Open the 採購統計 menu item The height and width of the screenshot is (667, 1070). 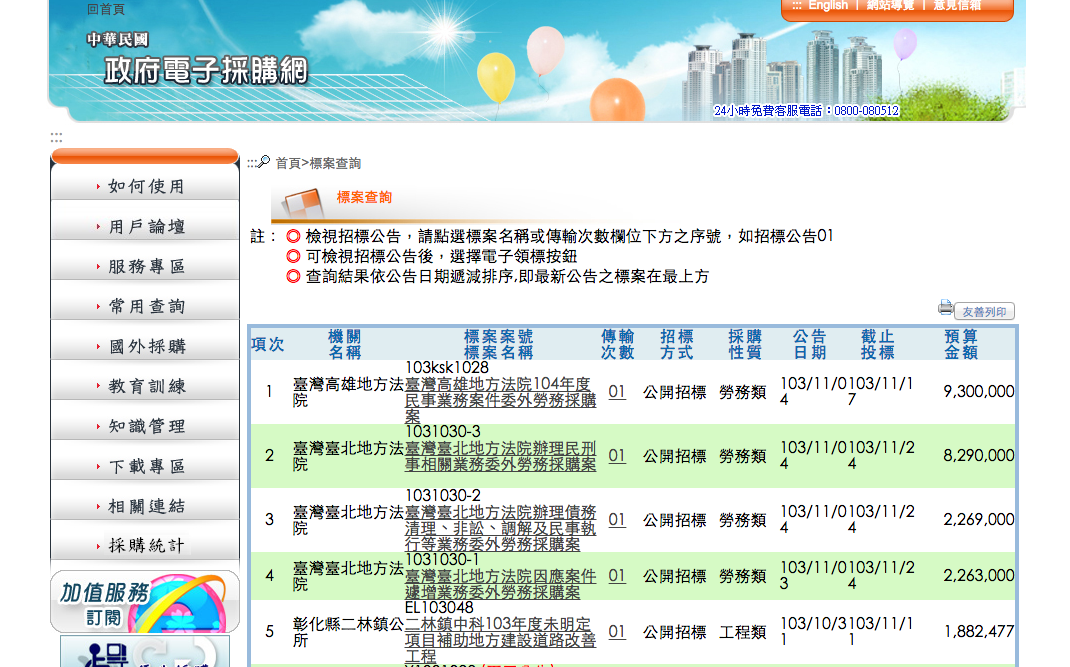145,545
